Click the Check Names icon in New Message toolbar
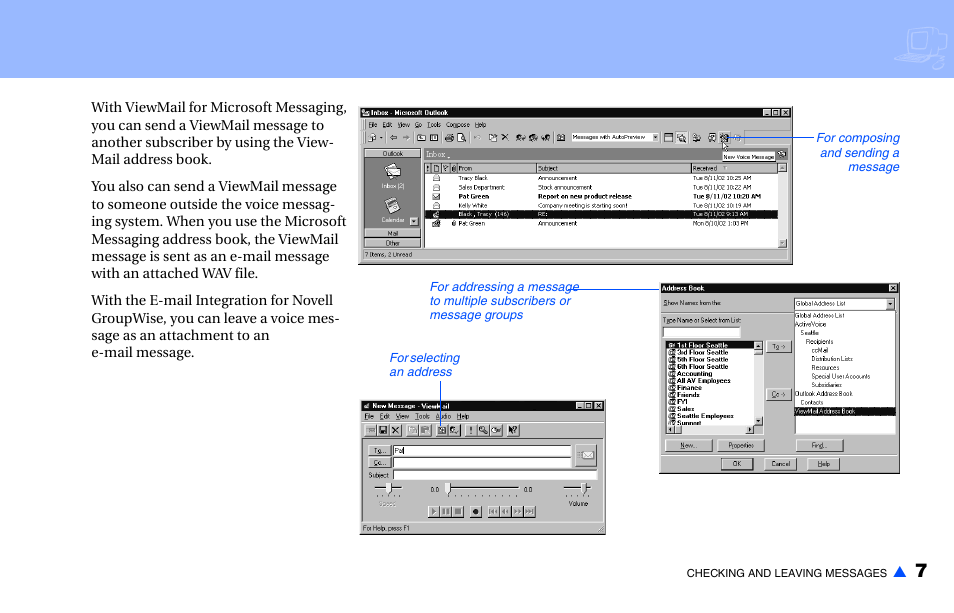This screenshot has width=954, height=613. pyautogui.click(x=454, y=430)
